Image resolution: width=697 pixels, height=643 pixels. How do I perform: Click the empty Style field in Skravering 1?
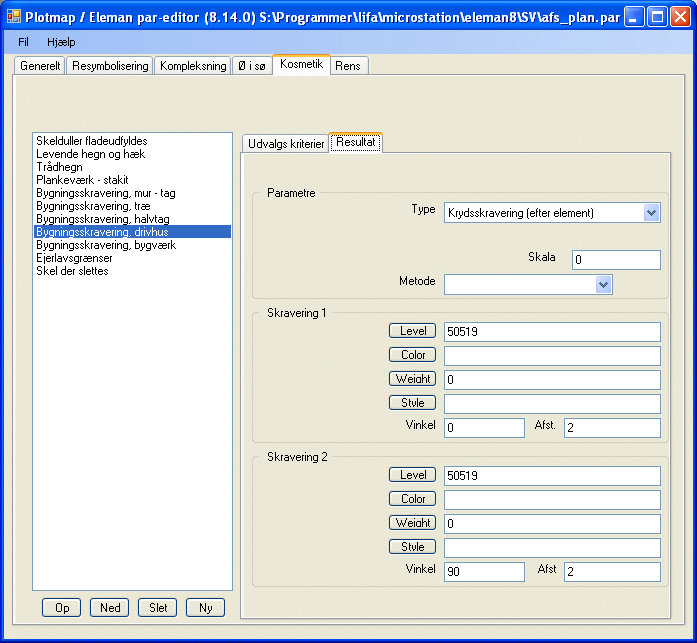(x=552, y=404)
